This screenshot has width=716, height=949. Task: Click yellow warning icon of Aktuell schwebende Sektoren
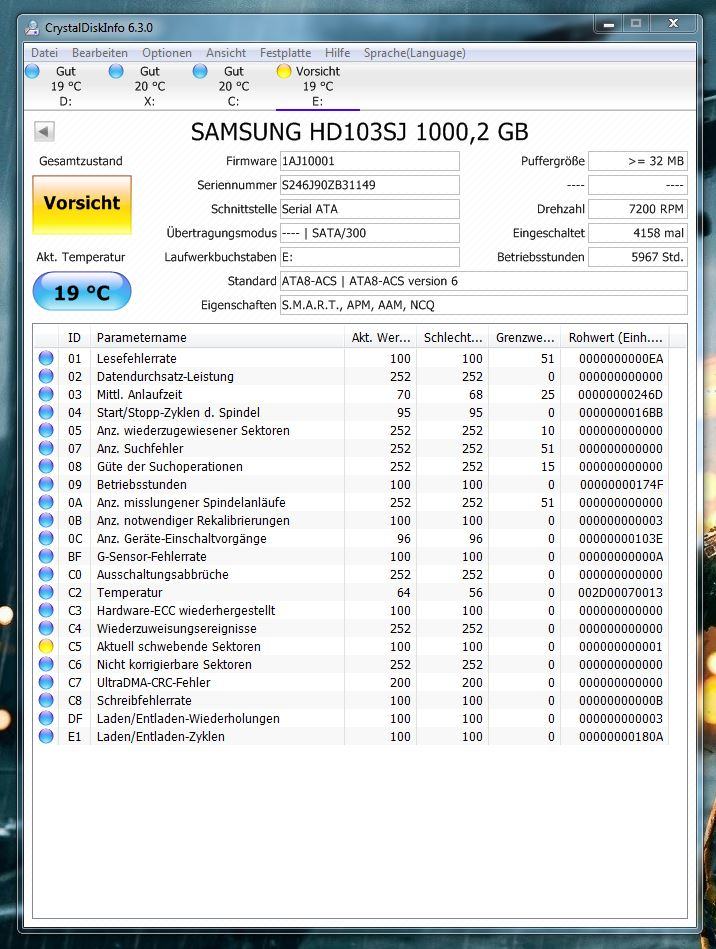point(46,646)
